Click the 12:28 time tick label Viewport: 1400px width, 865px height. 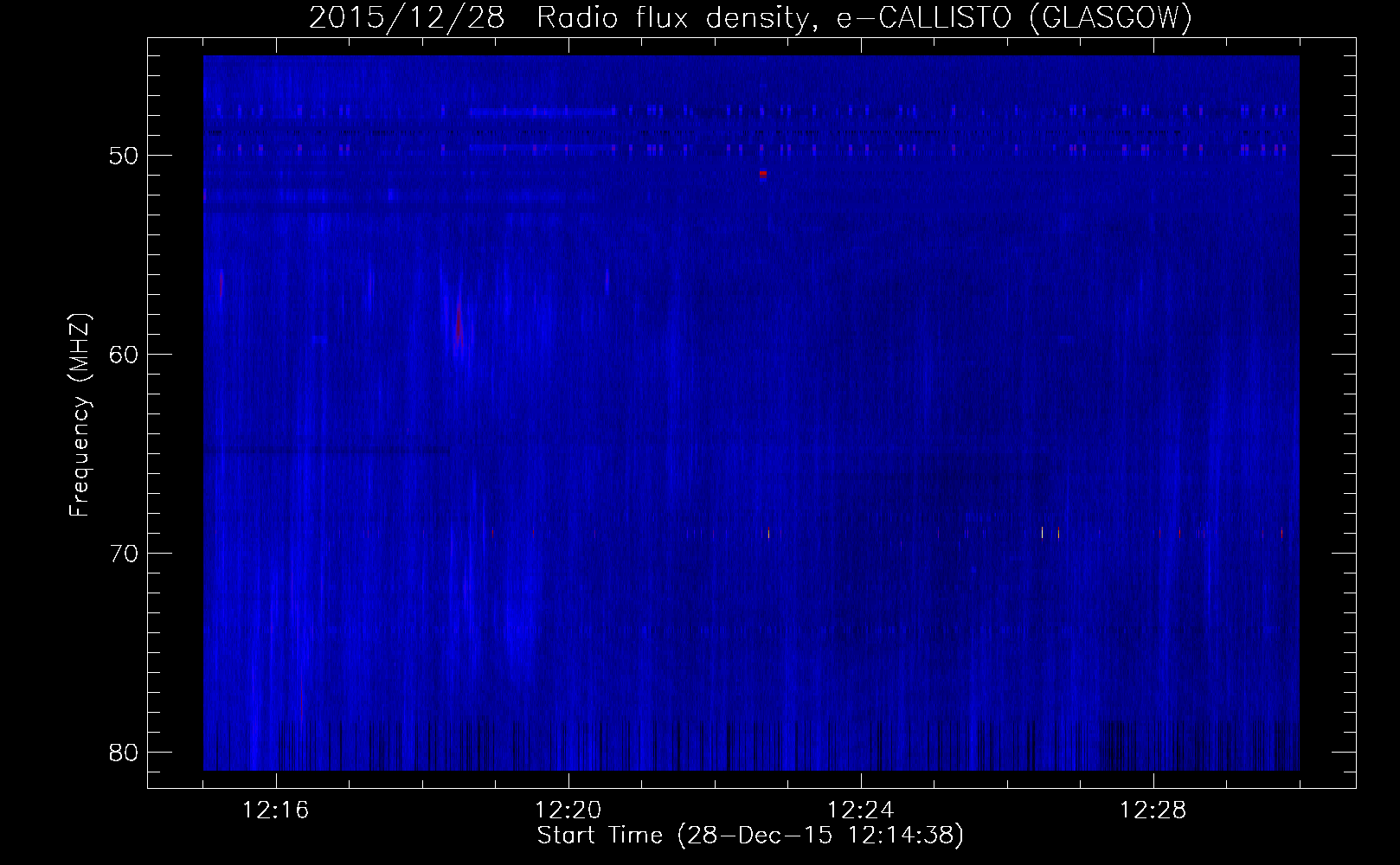(x=1153, y=811)
